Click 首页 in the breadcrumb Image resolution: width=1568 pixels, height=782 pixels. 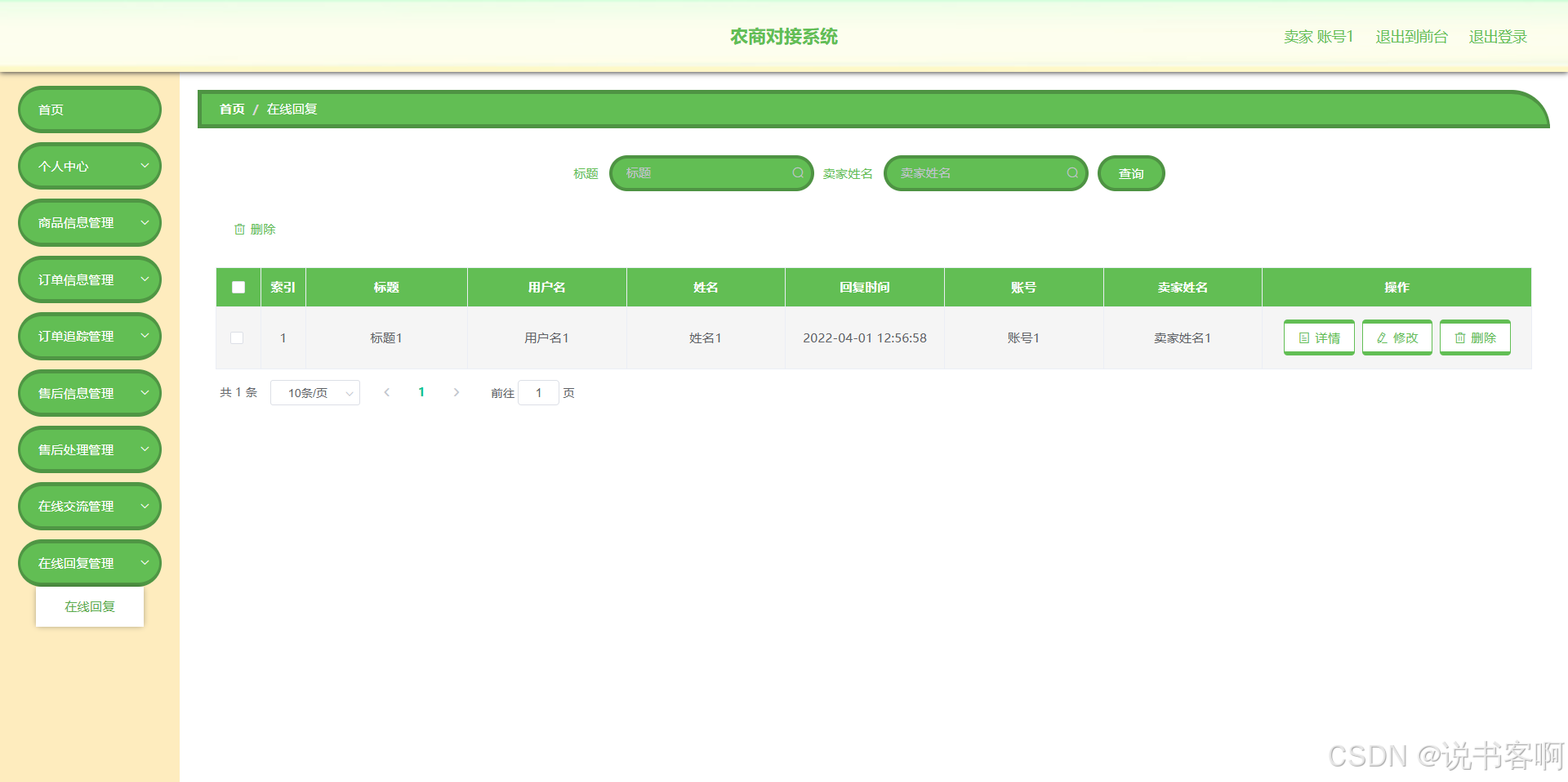click(232, 109)
